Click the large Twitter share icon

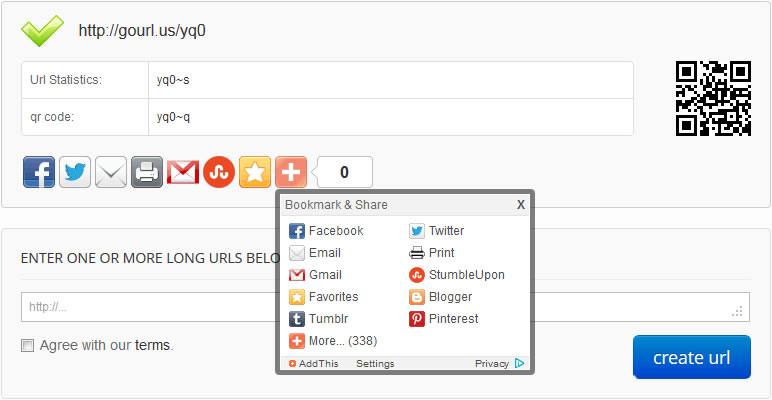(75, 172)
